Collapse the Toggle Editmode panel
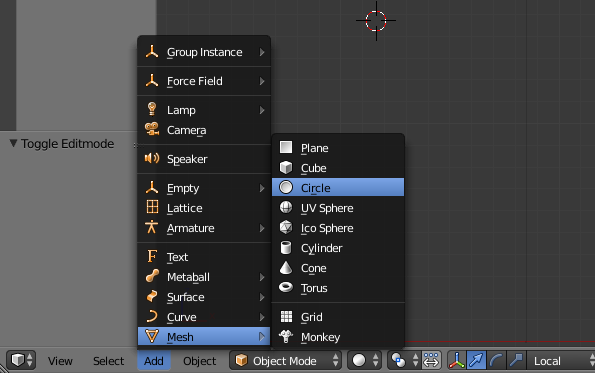The image size is (595, 373). 13,143
